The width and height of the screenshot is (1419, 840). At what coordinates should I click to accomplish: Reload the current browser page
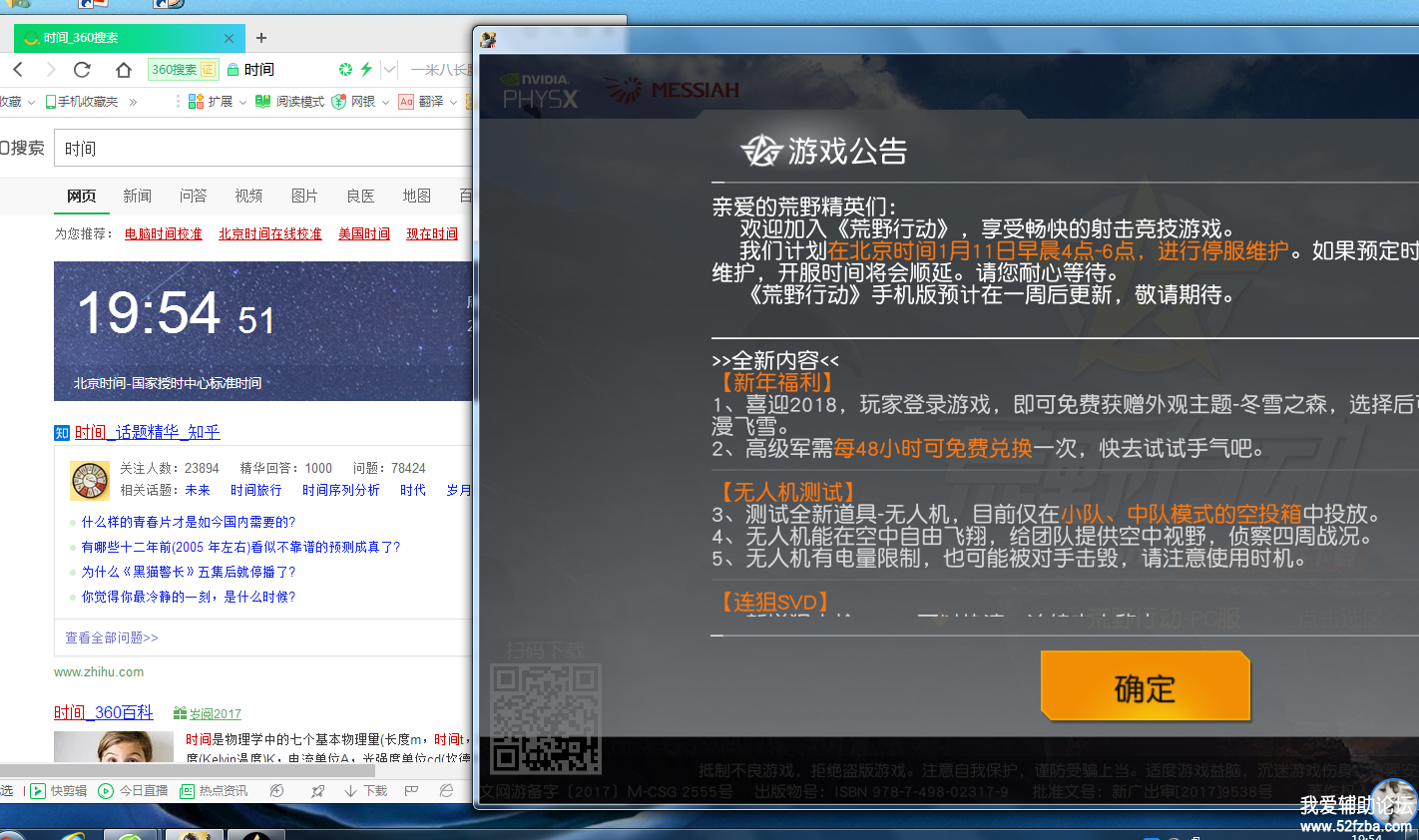[83, 69]
